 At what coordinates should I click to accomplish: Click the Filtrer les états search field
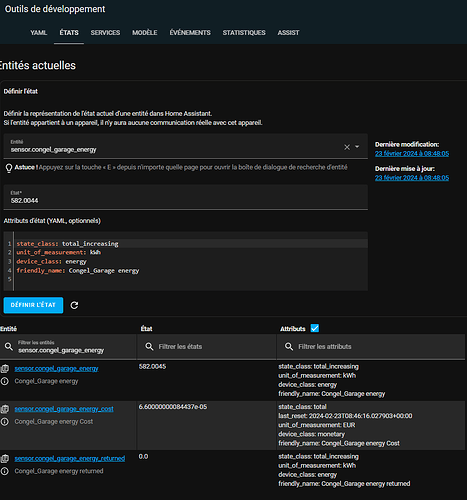pyautogui.click(x=207, y=347)
